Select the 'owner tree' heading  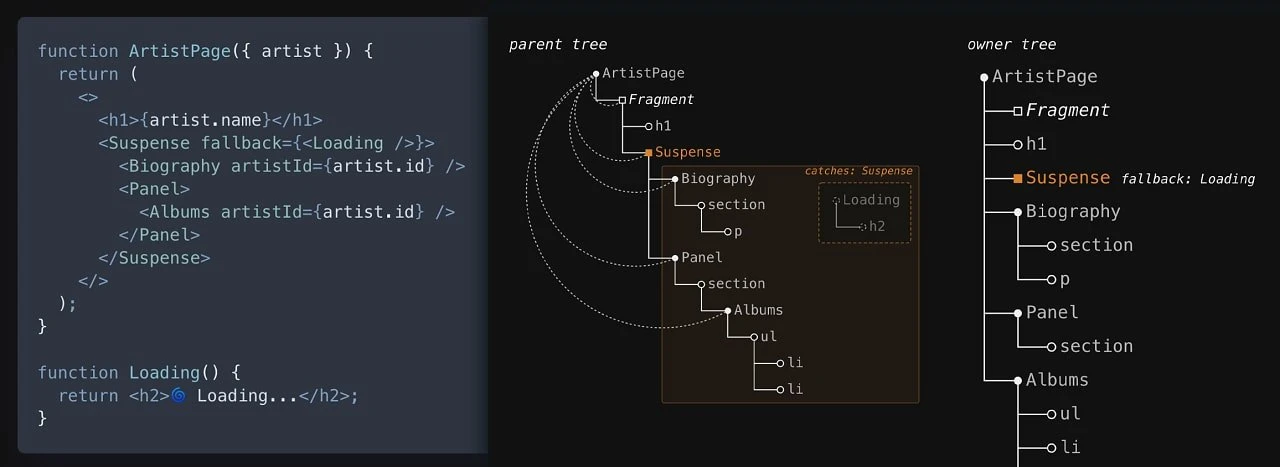[x=1012, y=45]
